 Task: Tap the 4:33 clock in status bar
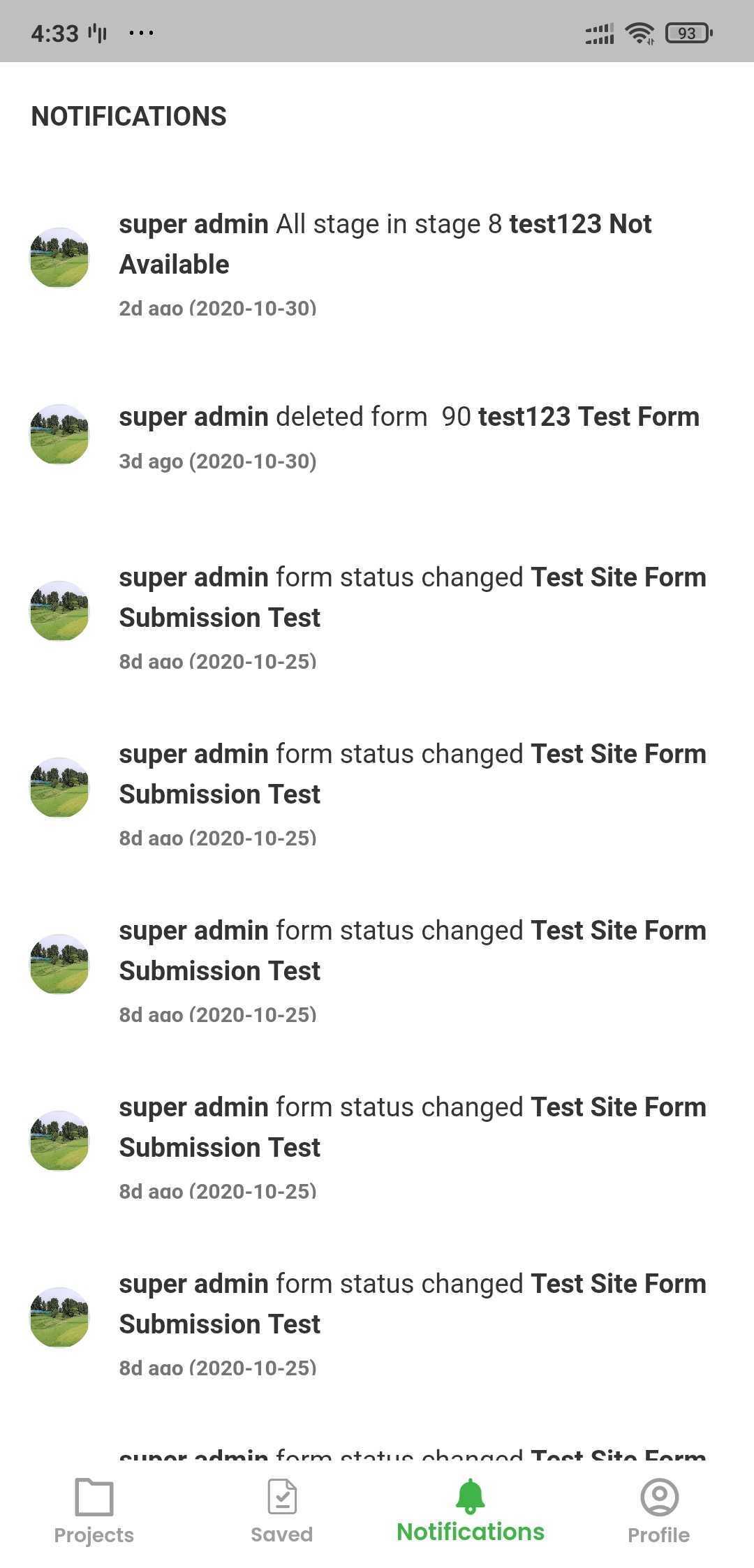pos(54,33)
